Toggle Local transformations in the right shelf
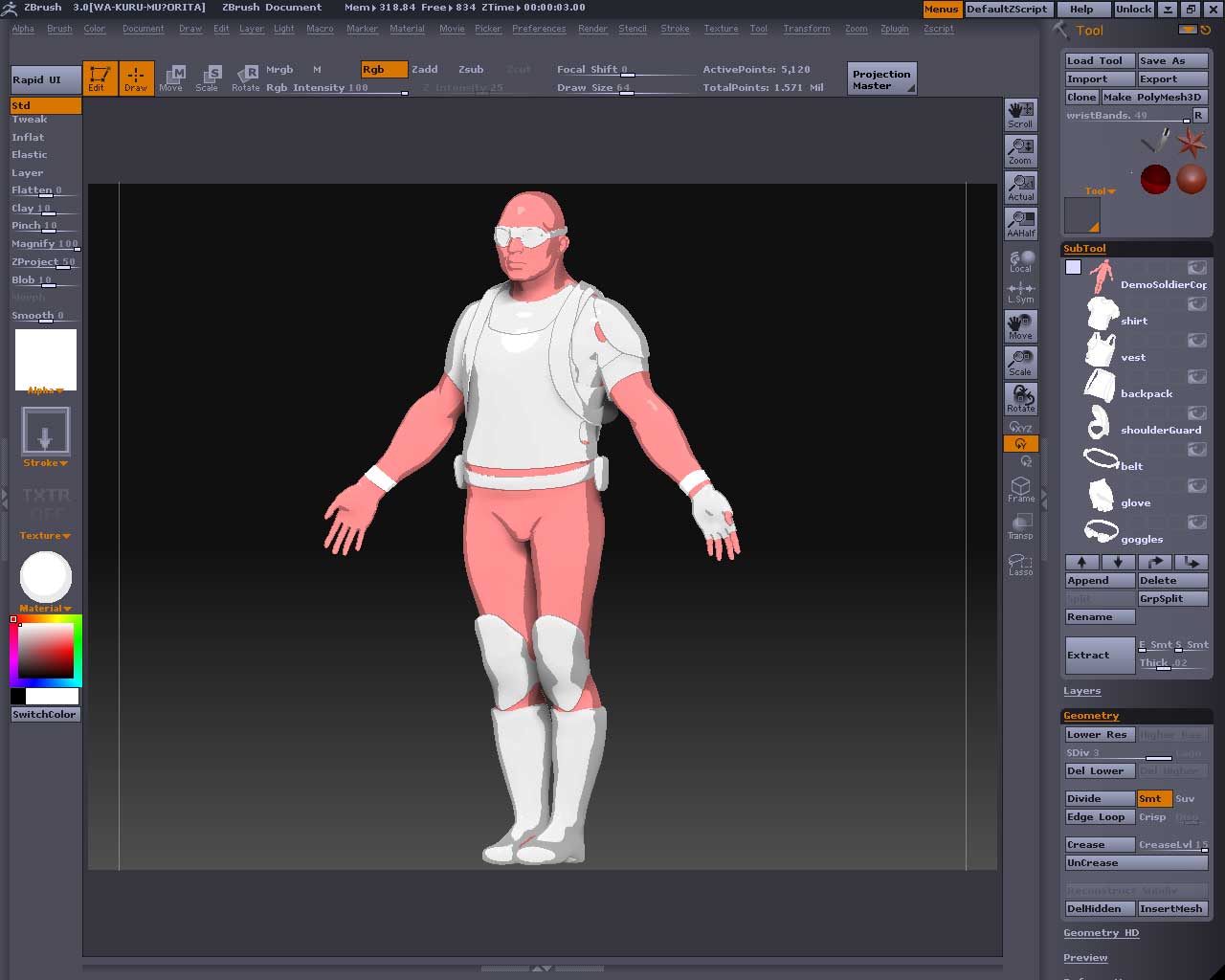This screenshot has height=980, width=1225. [1021, 261]
